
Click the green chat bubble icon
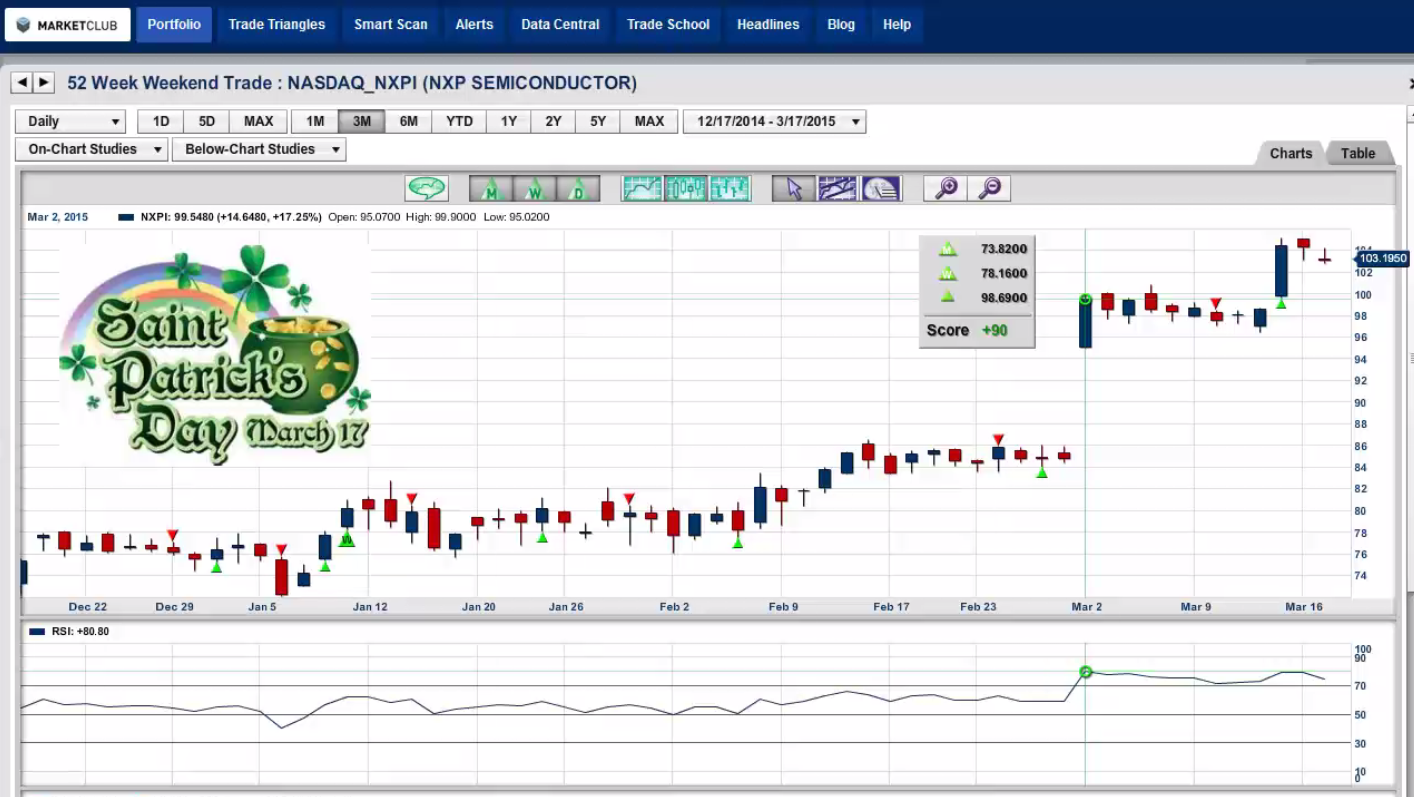point(427,188)
